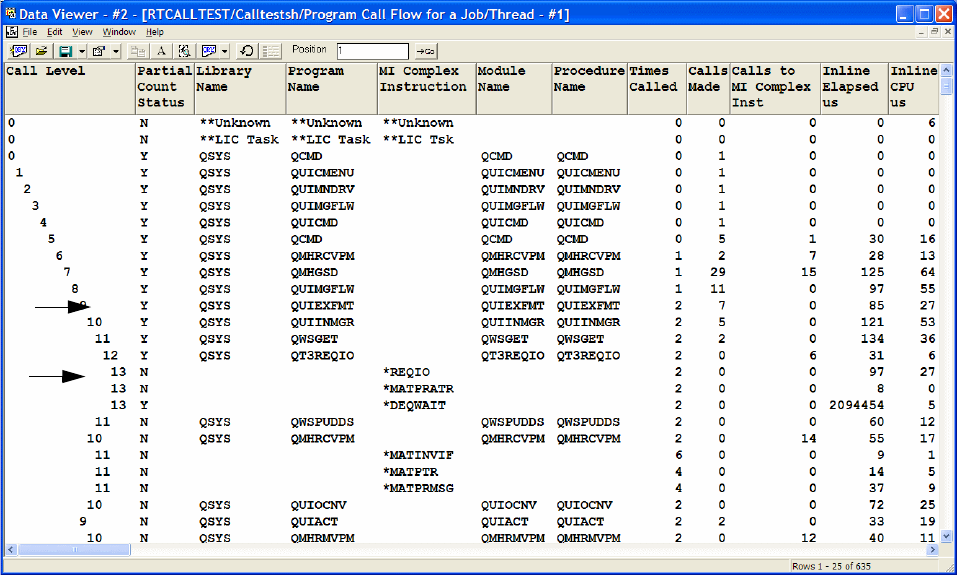
Task: Click the document icon in menu bar
Action: pos(12,32)
